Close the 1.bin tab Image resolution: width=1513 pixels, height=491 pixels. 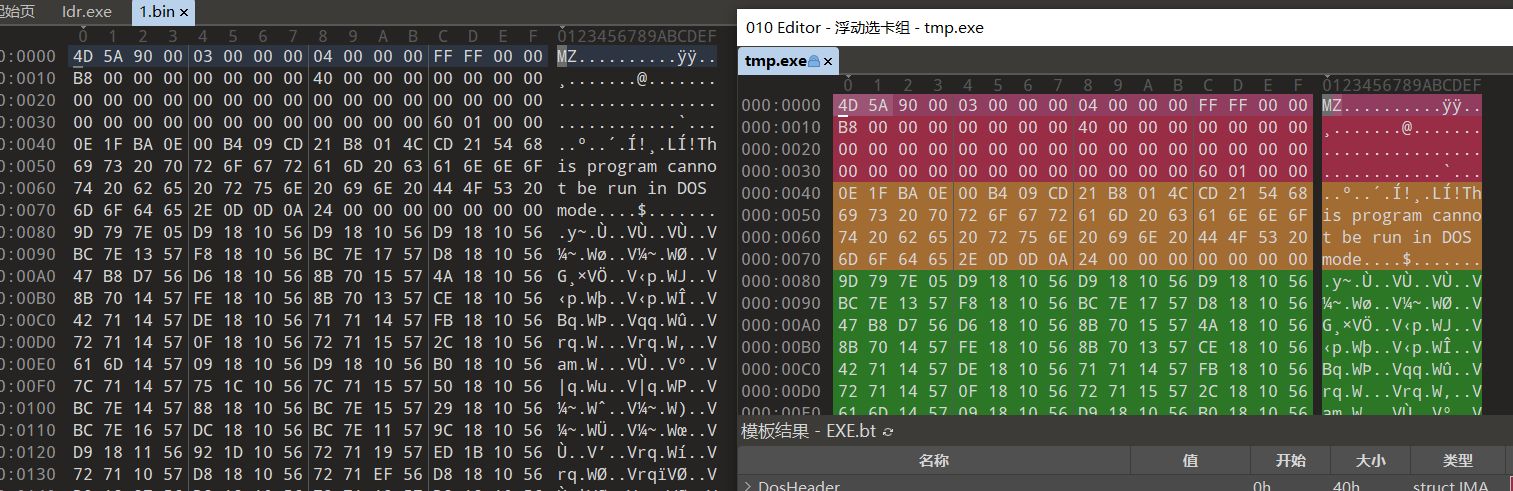(184, 13)
